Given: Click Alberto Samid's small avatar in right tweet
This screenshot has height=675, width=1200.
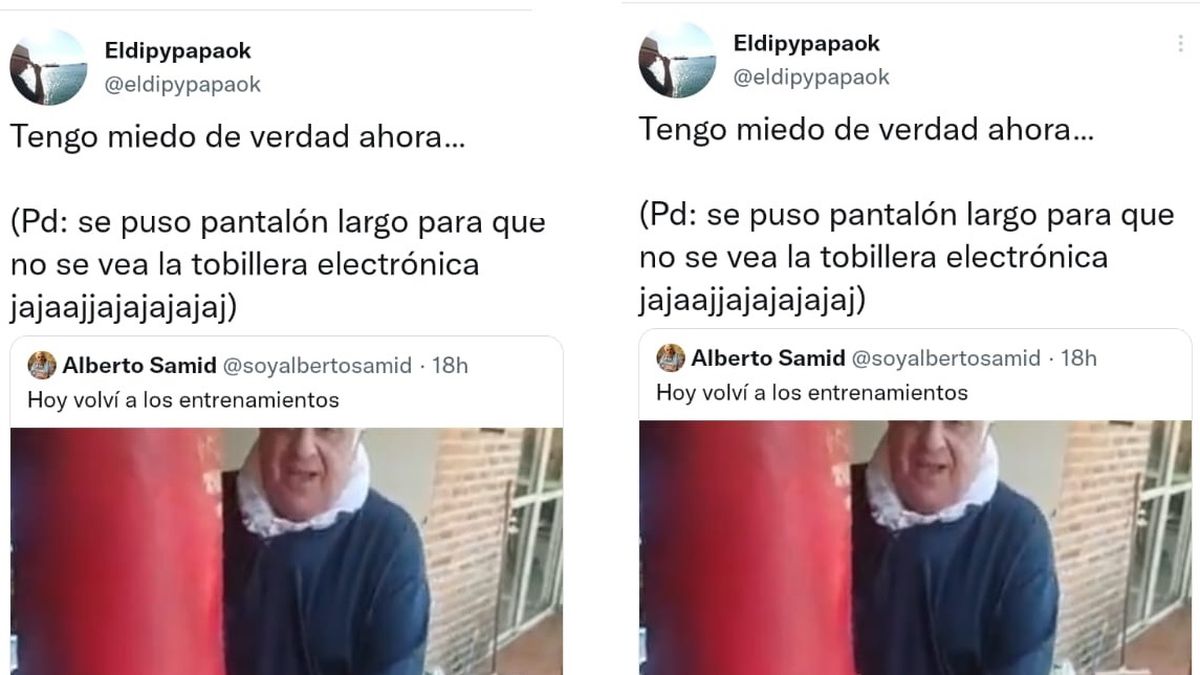Looking at the screenshot, I should point(671,358).
